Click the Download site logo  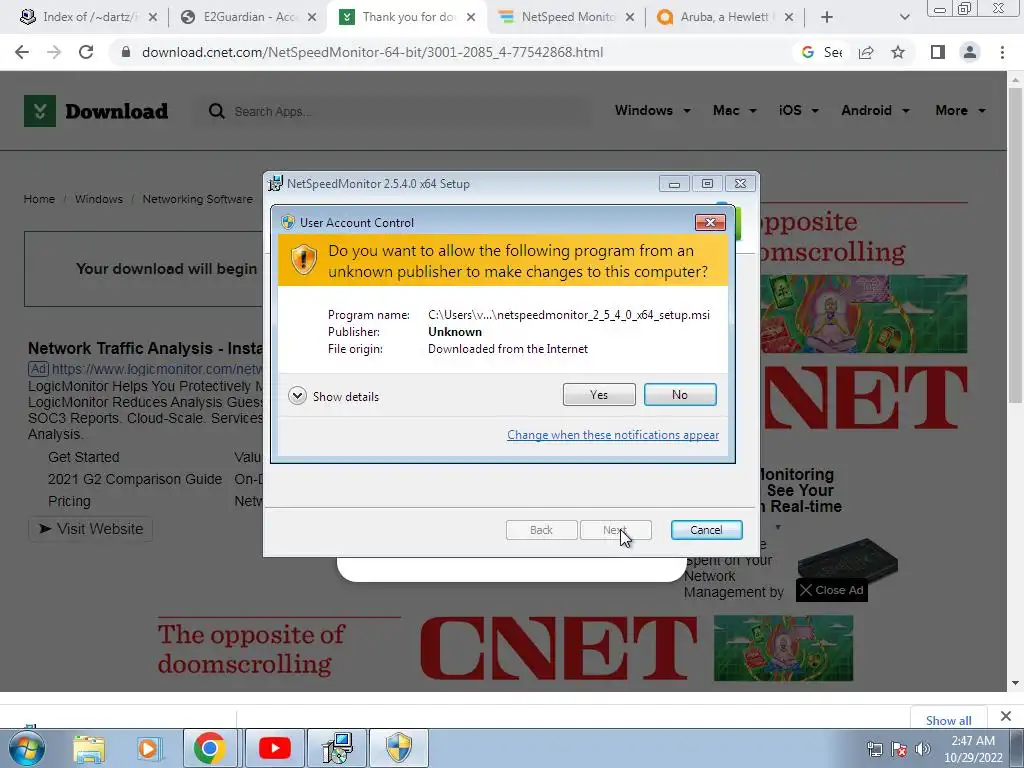96,111
